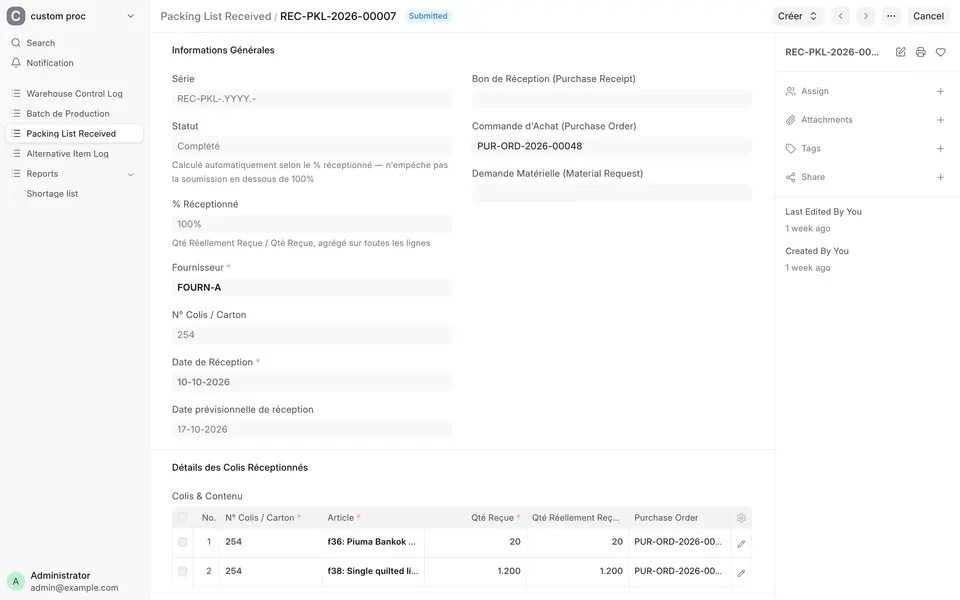Open the Créer dropdown button
The height and width of the screenshot is (600, 960).
pyautogui.click(x=797, y=16)
